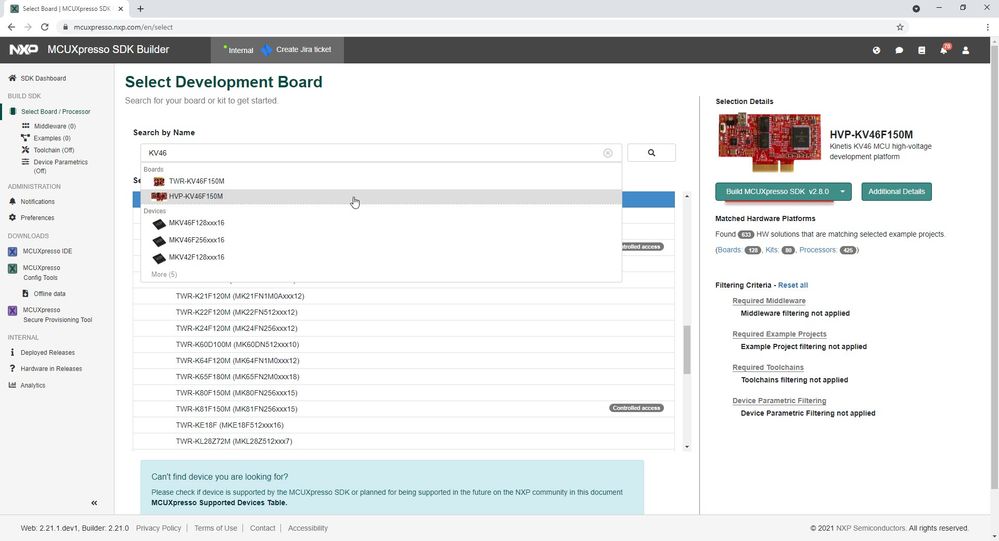999x541 pixels.
Task: Select MKV46F256xxx16 device suggestion
Action: [x=381, y=240]
